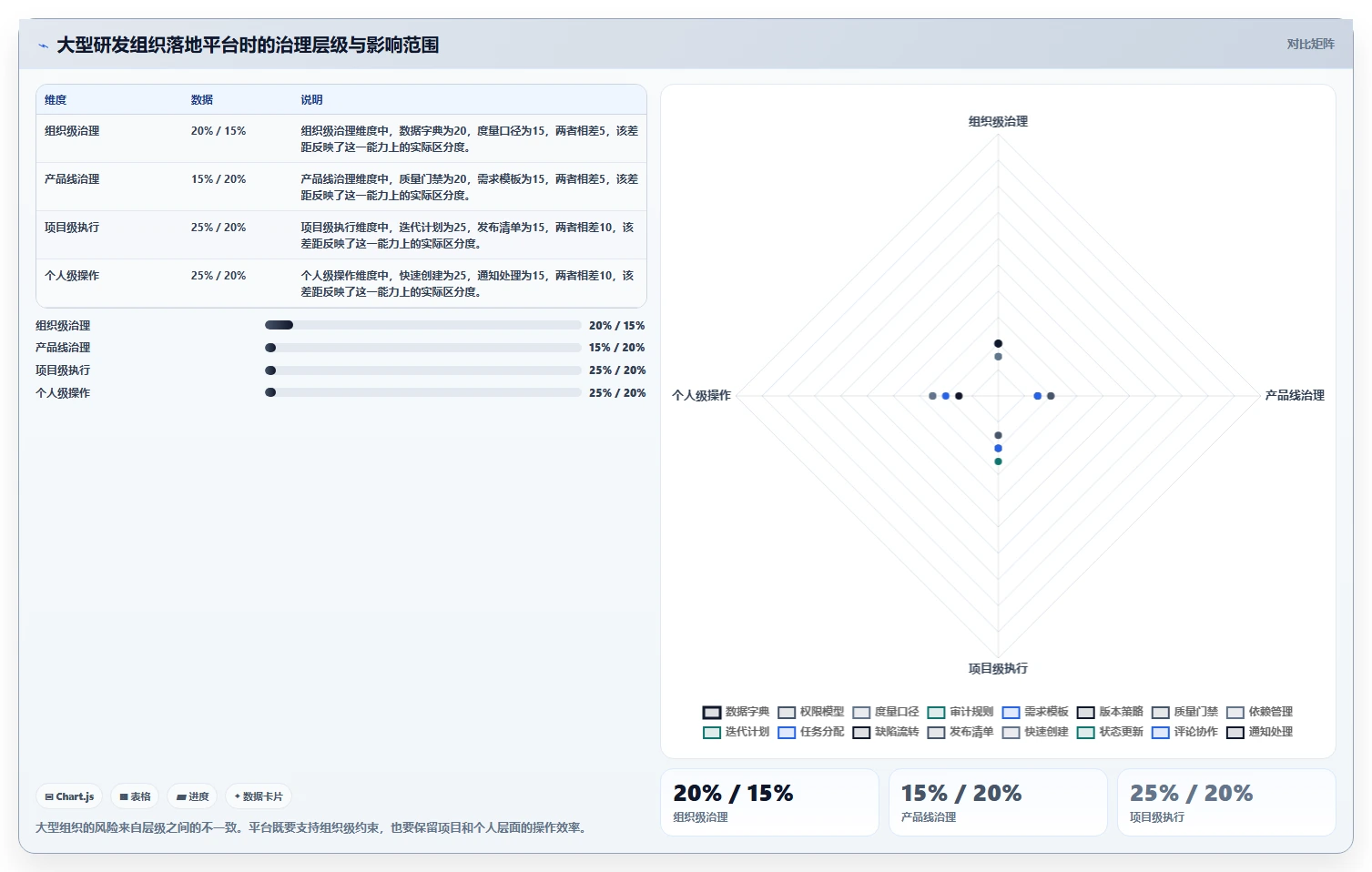This screenshot has width=1372, height=872.
Task: Click the dark data point on 个人级操作 axis
Action: coord(959,396)
